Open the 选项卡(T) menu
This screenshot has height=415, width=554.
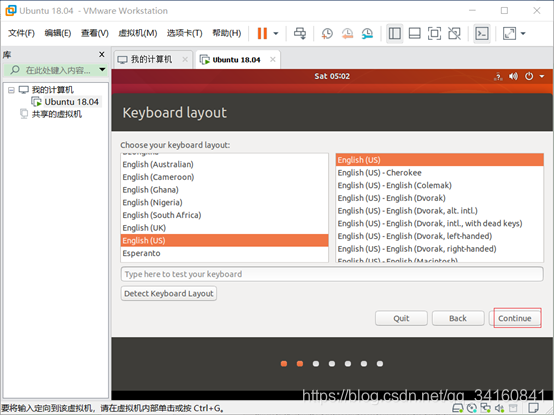click(184, 33)
